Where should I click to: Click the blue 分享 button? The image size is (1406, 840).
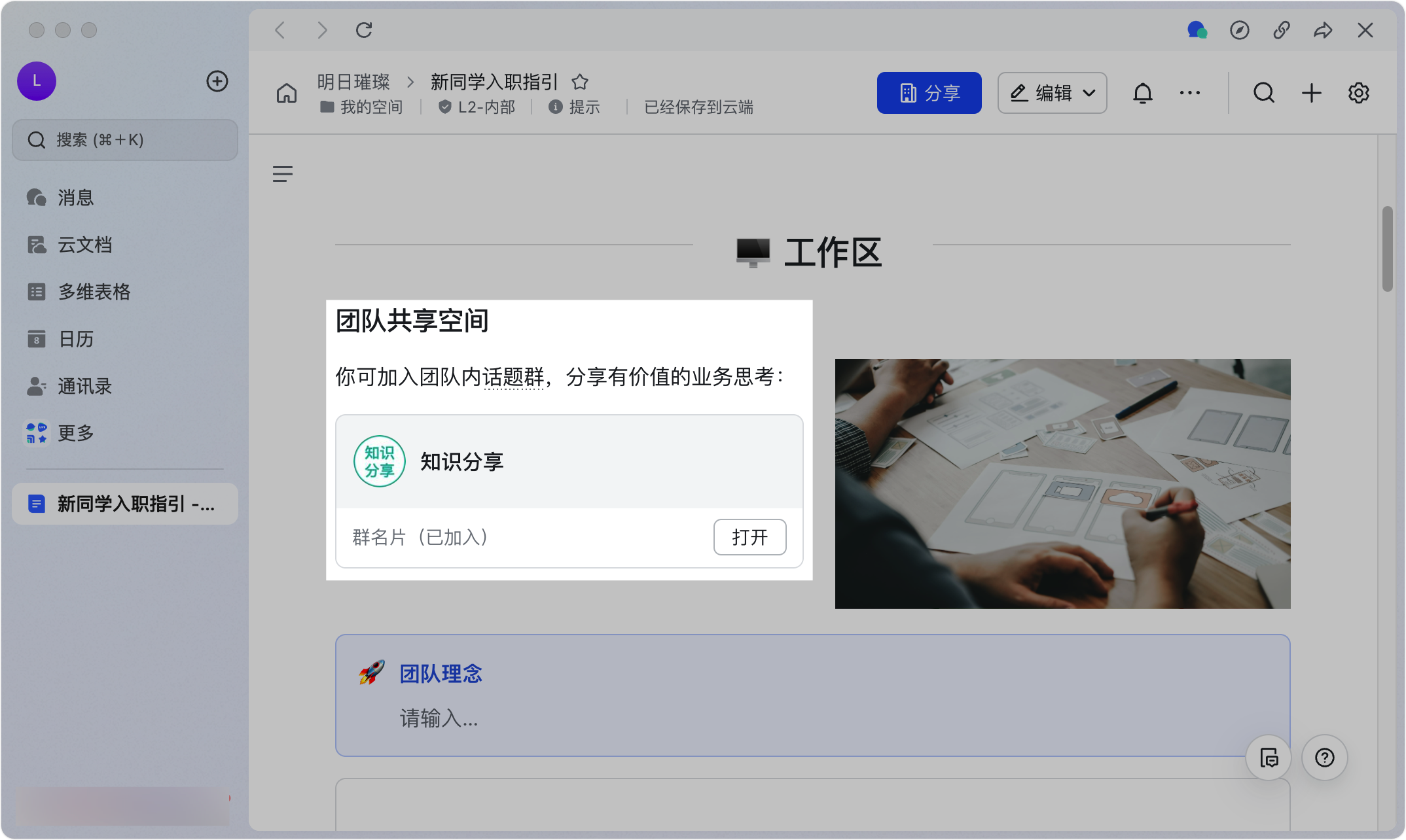tap(929, 93)
